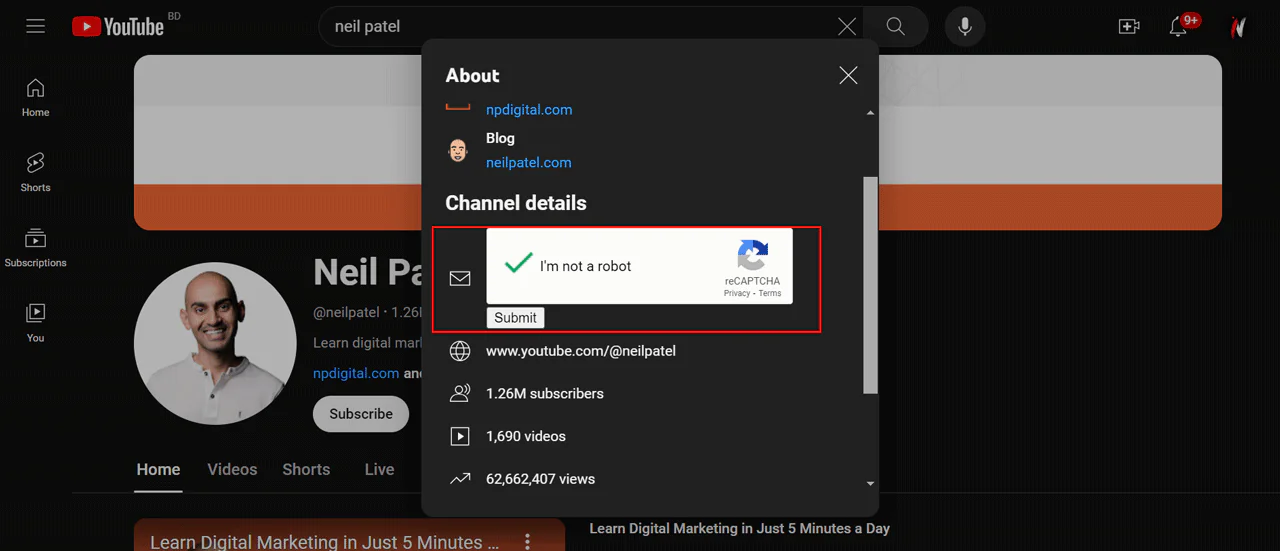Click the 1.26M subscribers text
1280x551 pixels.
[545, 394]
